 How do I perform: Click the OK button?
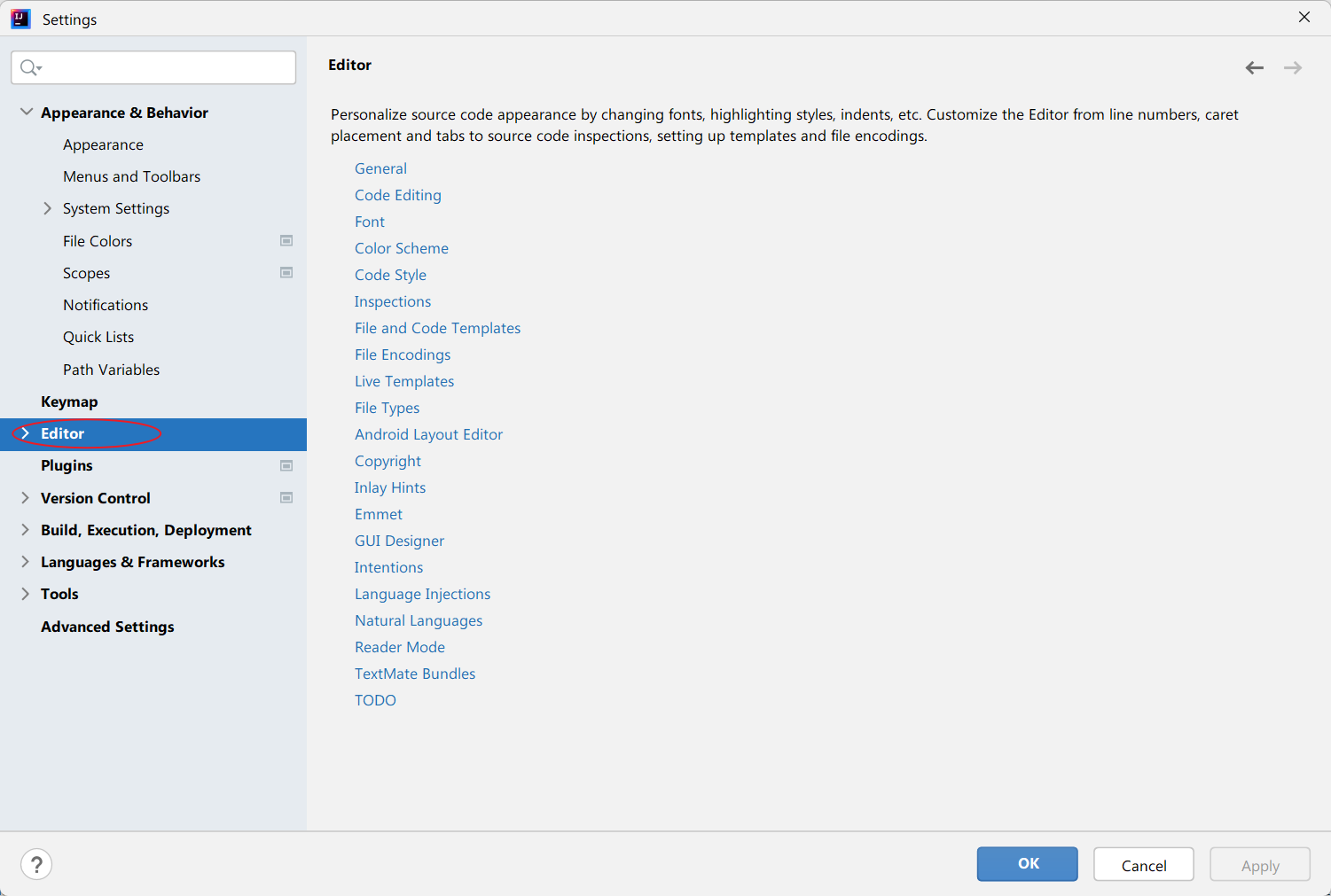click(x=1028, y=864)
